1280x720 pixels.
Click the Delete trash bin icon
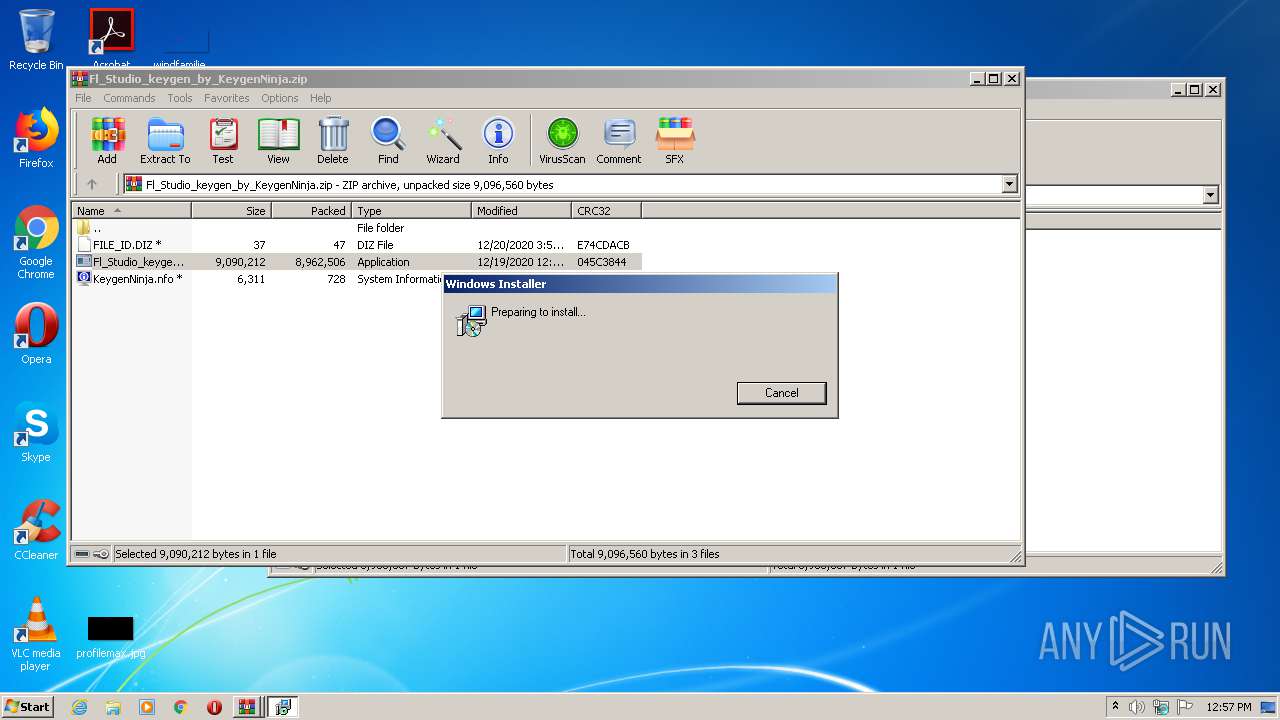point(333,140)
